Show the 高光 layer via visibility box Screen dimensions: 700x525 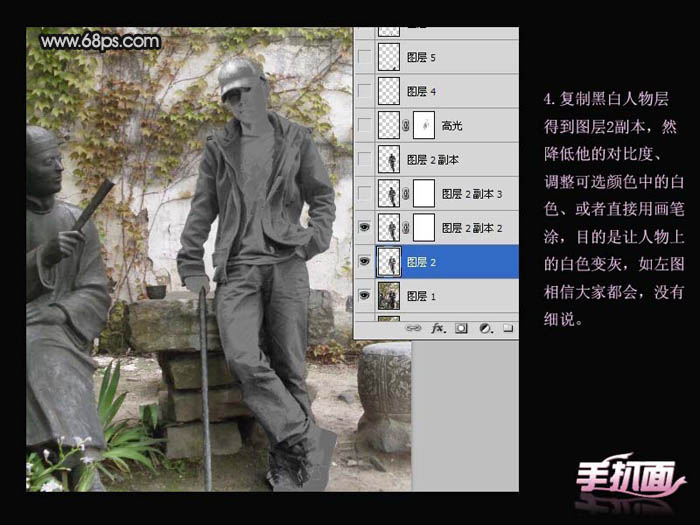coord(364,125)
